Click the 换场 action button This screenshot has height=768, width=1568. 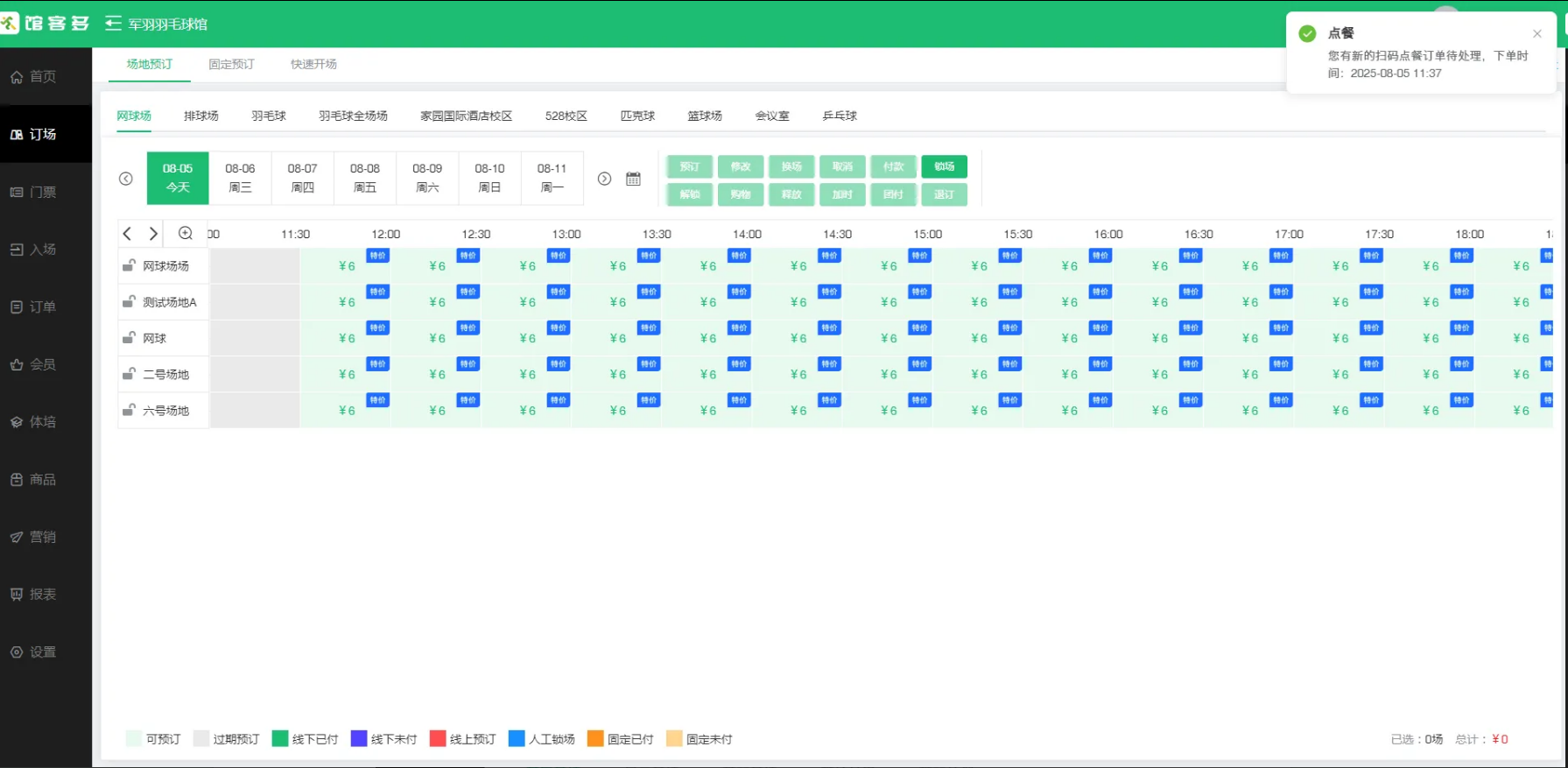click(791, 166)
